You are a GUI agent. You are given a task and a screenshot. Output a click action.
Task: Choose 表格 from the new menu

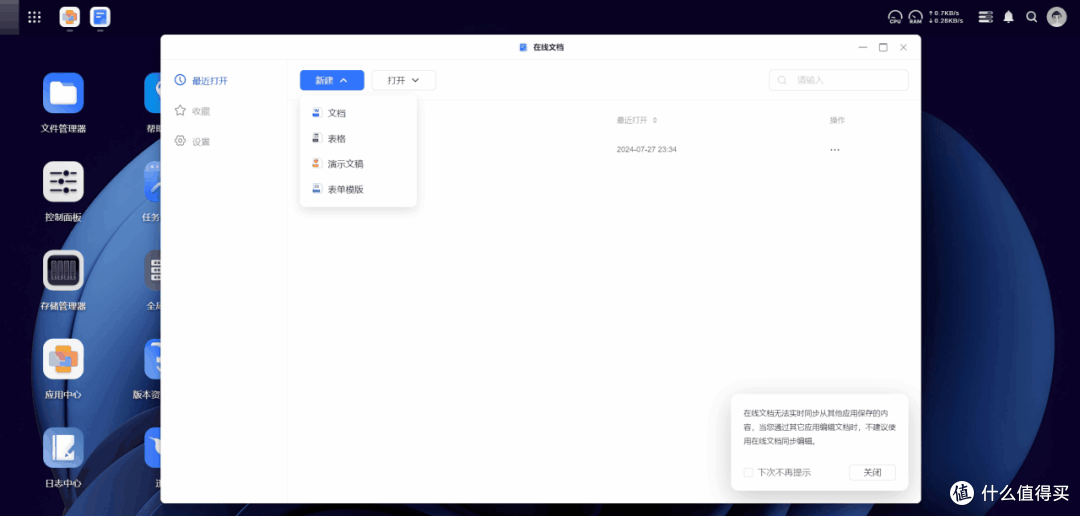[358, 138]
